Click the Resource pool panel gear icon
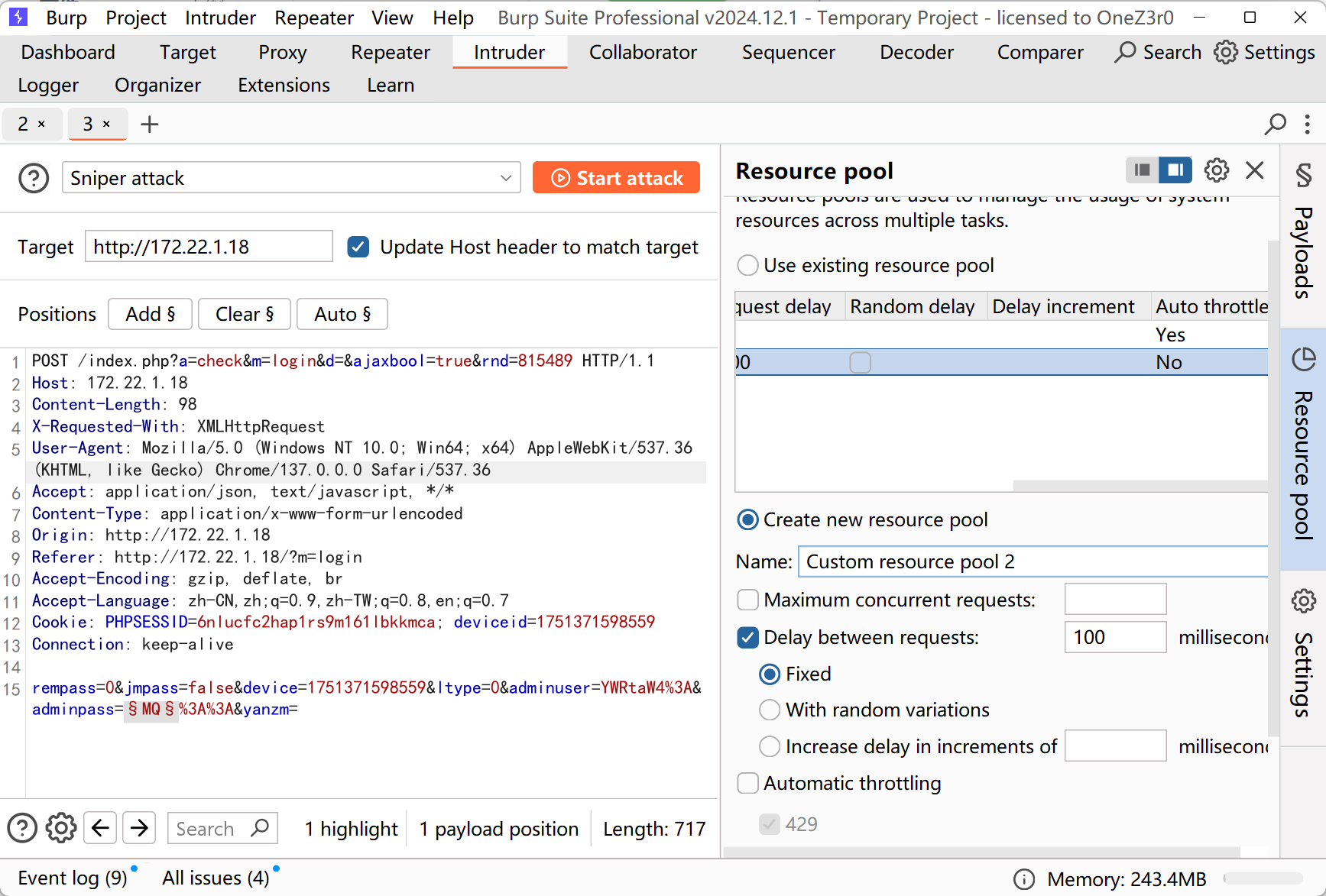This screenshot has height=896, width=1326. [1216, 170]
